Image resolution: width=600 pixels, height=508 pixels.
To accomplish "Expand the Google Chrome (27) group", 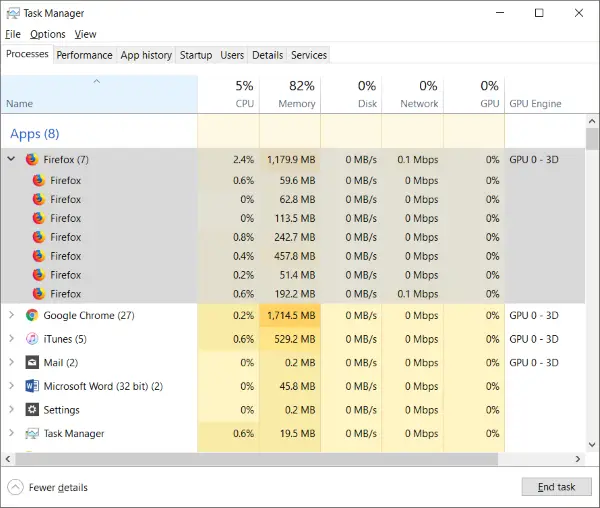I will click(x=11, y=315).
